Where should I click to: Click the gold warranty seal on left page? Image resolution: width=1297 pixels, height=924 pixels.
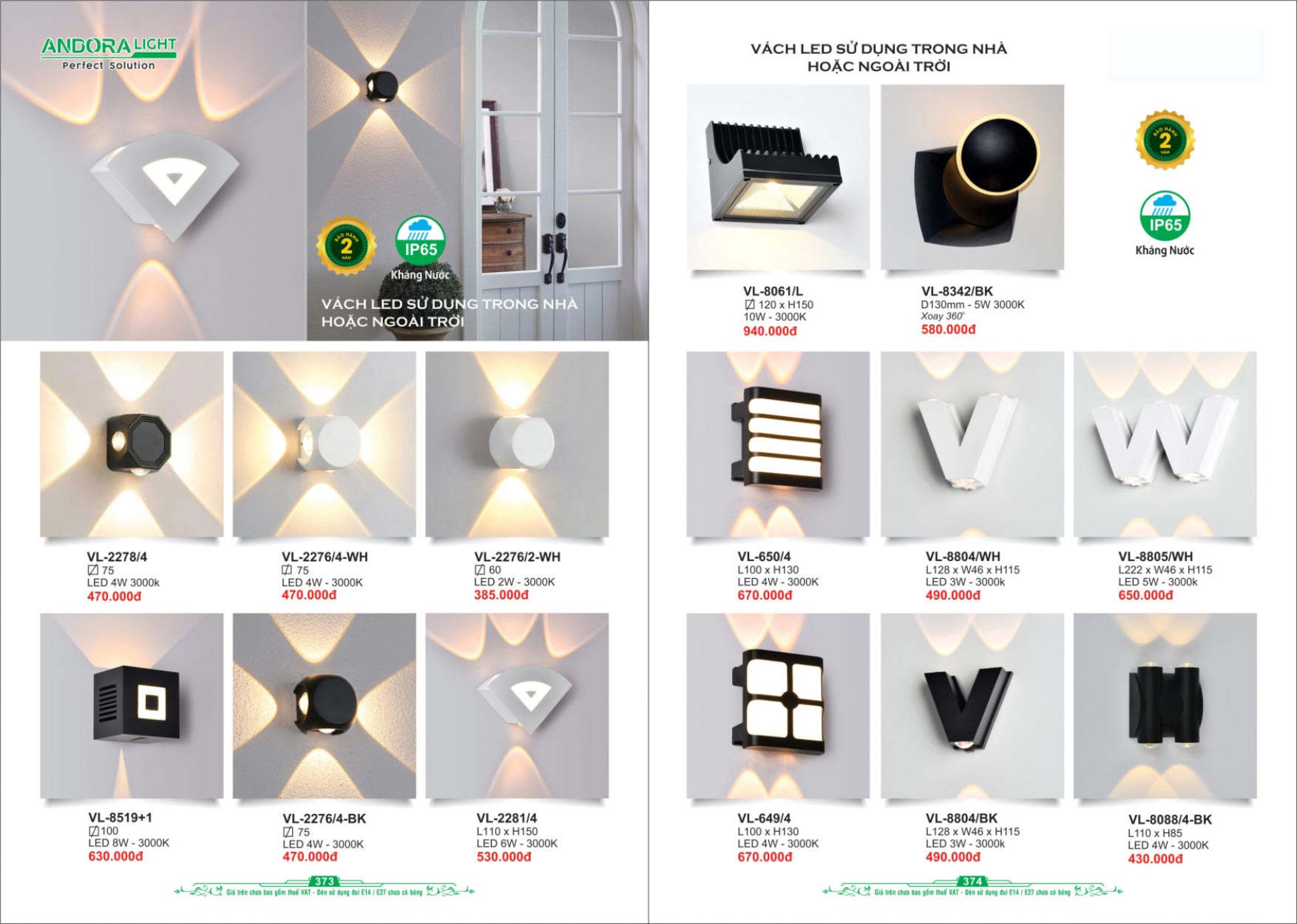346,245
